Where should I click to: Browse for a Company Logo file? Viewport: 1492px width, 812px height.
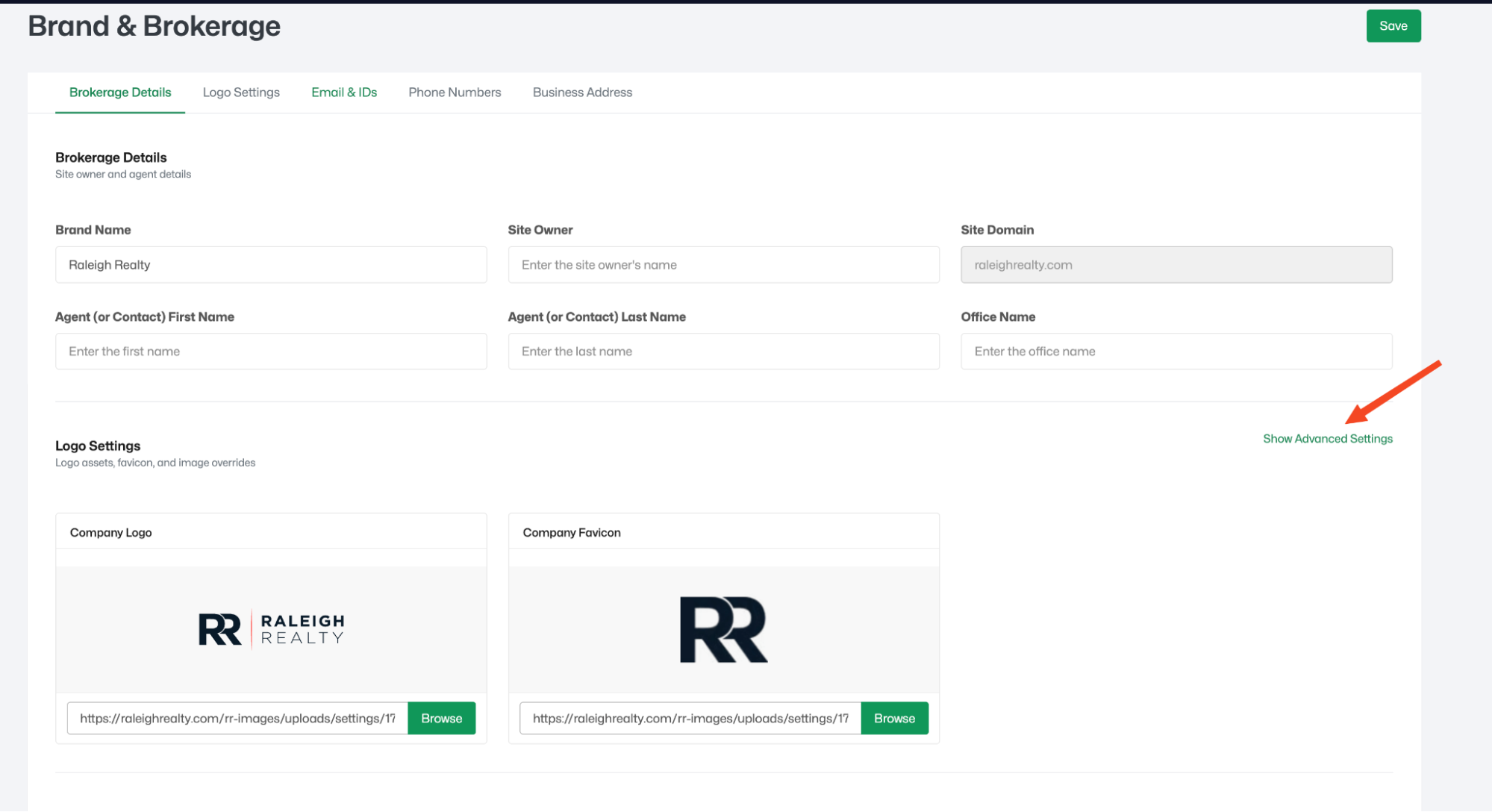tap(441, 718)
